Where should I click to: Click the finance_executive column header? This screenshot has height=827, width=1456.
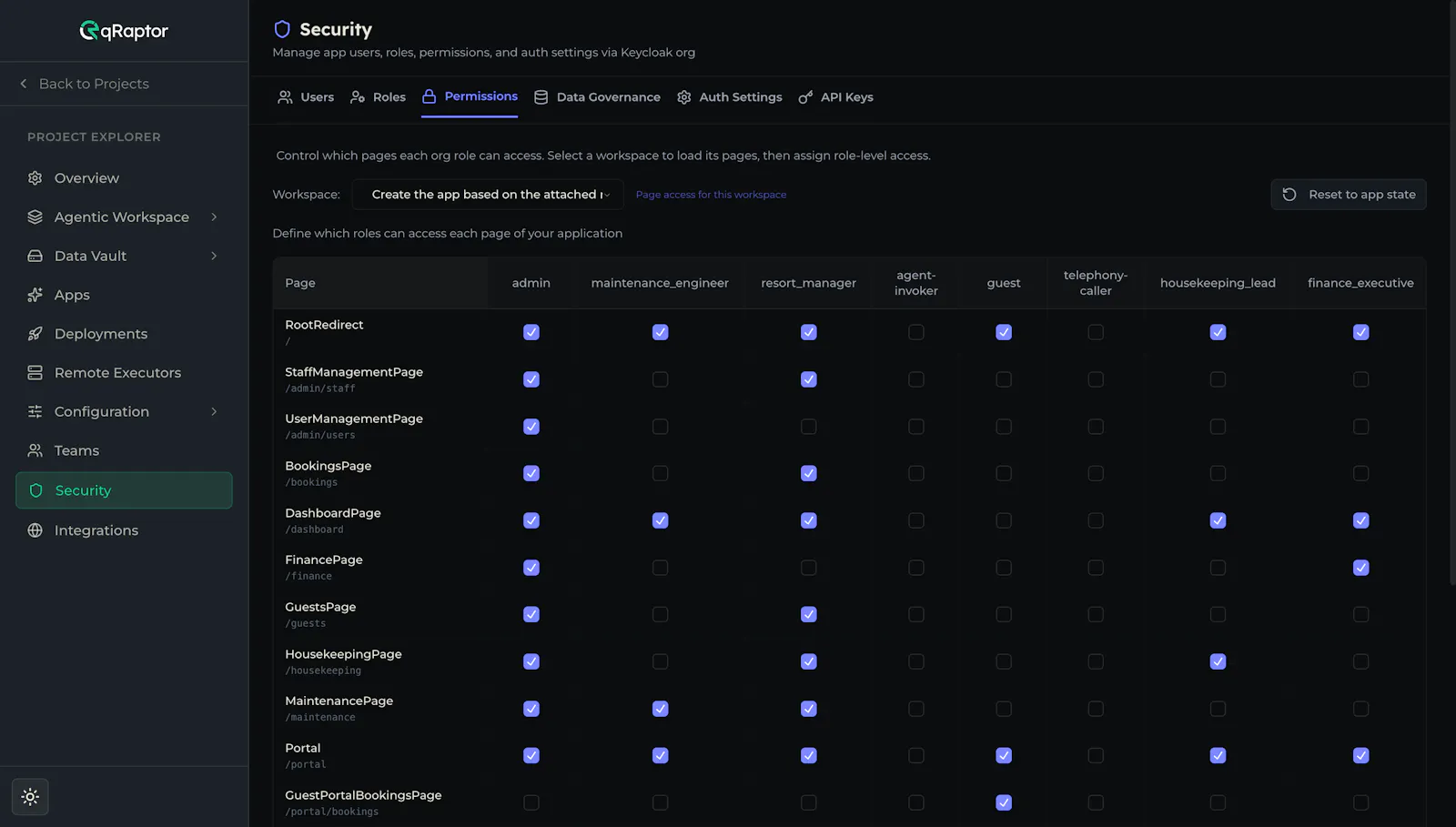1360,283
